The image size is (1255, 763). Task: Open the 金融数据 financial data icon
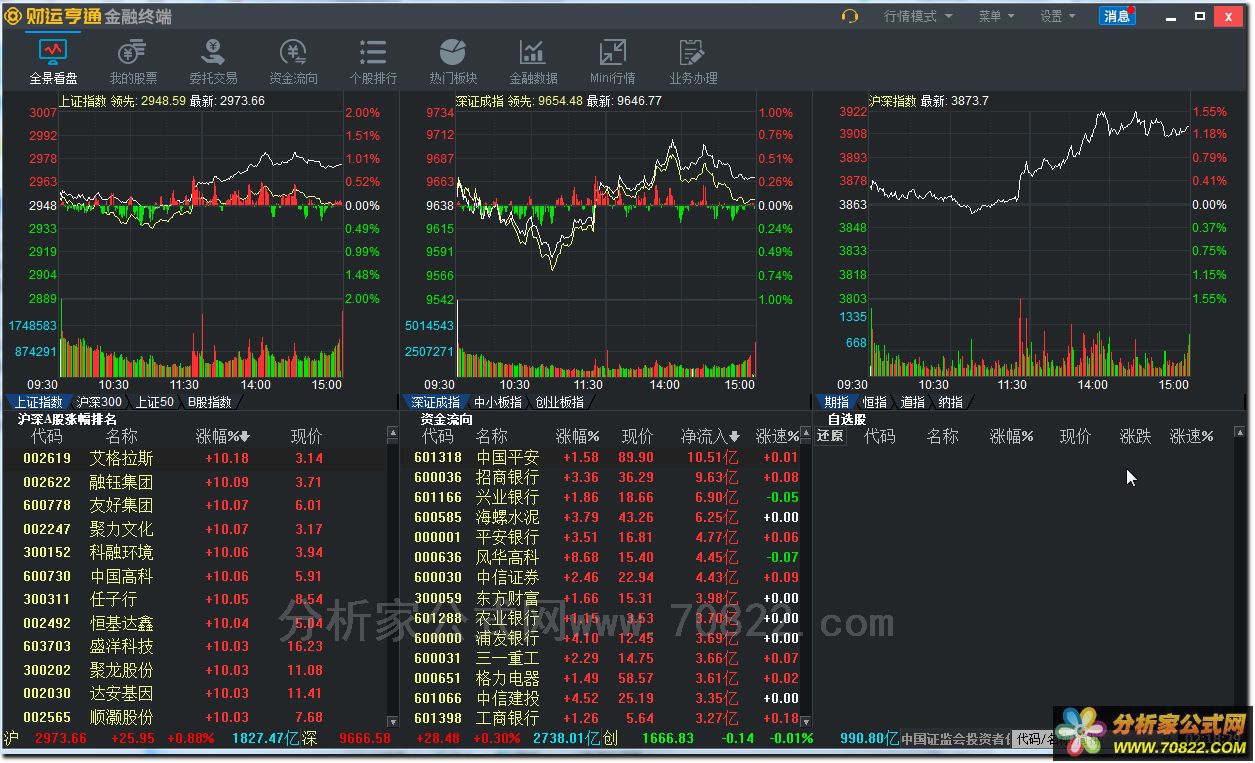[533, 61]
